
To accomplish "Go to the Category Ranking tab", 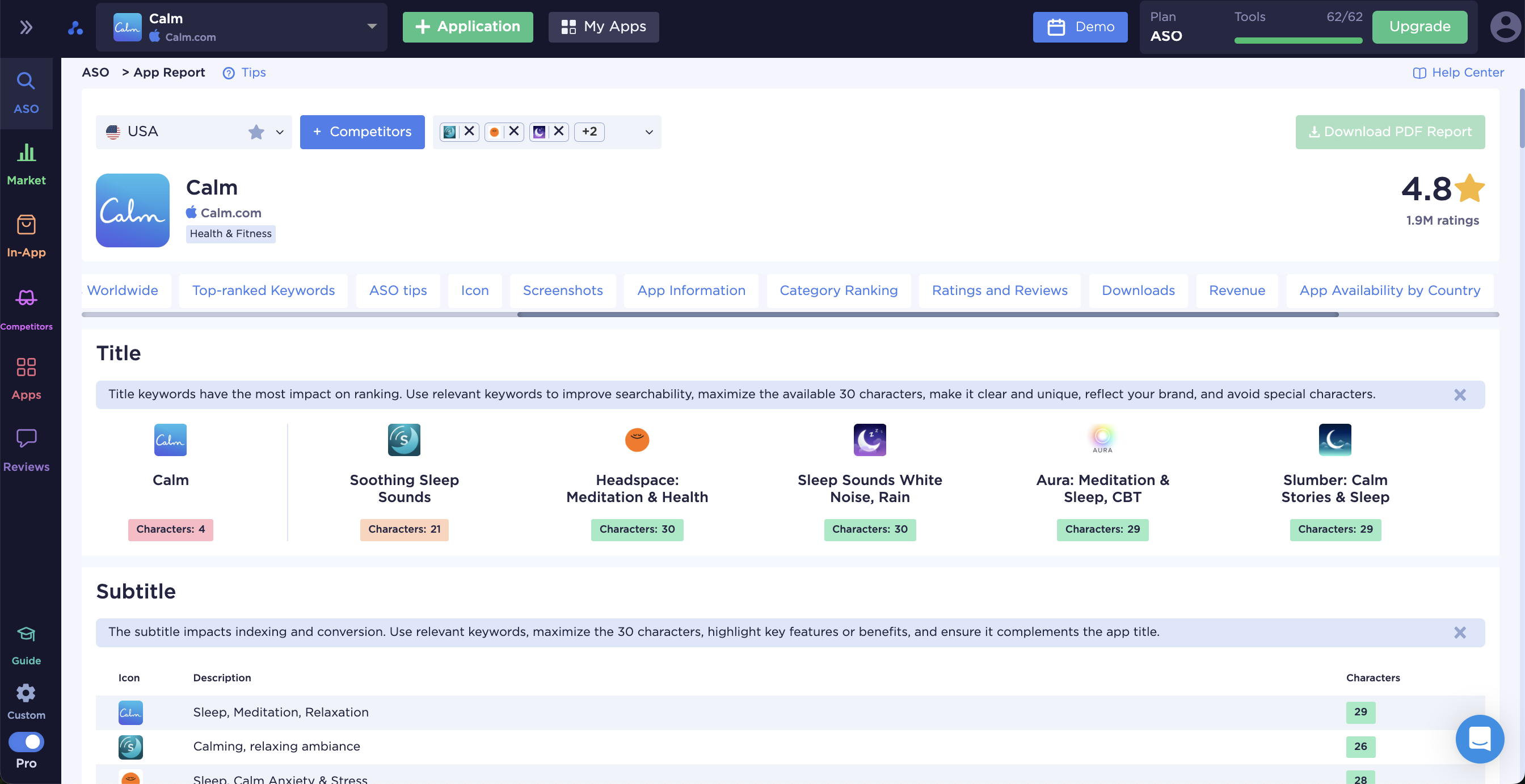I will (839, 291).
